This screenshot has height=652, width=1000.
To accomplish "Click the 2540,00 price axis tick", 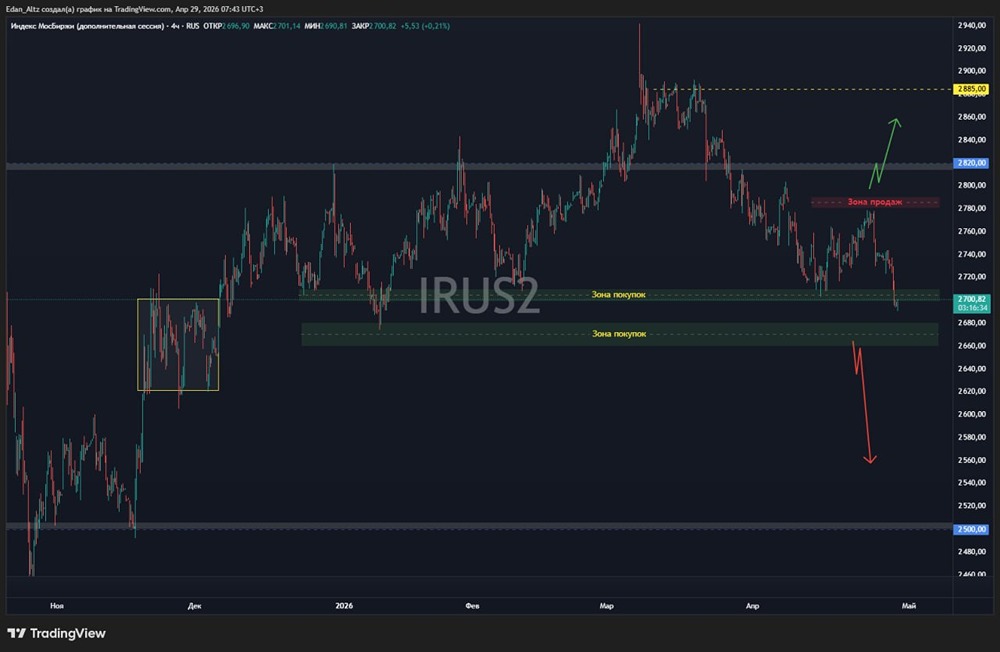I will (971, 483).
